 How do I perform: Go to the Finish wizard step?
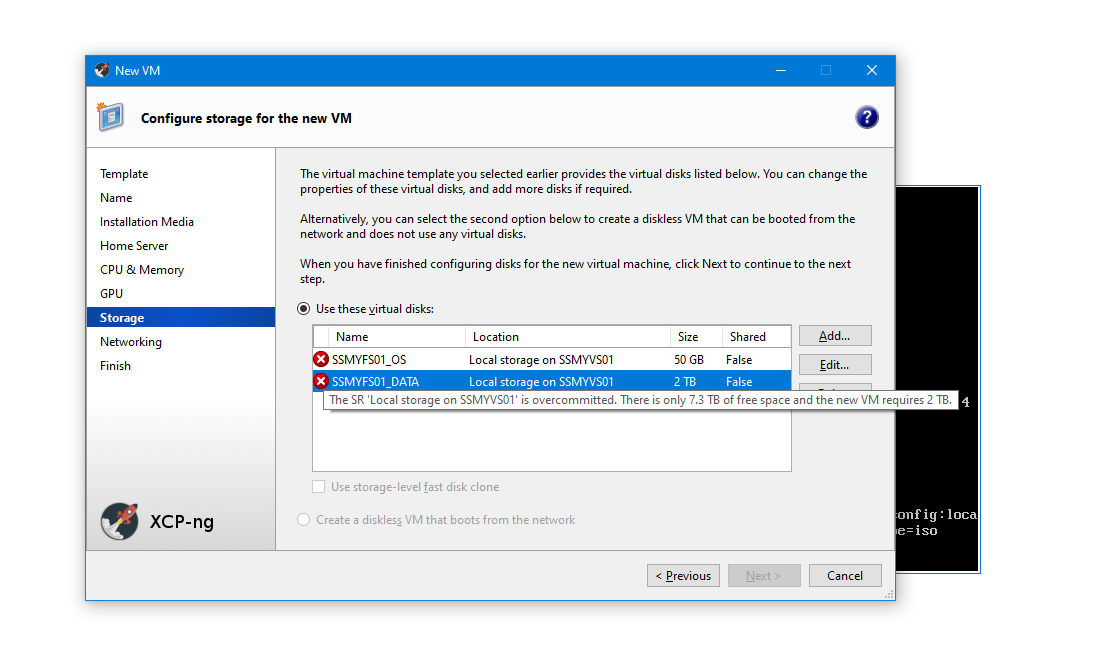point(115,366)
